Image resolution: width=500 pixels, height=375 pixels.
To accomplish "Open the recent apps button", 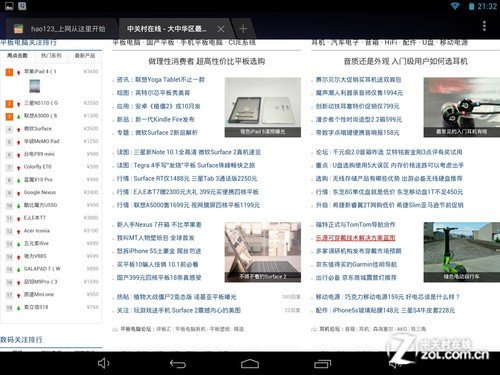I will click(322, 364).
